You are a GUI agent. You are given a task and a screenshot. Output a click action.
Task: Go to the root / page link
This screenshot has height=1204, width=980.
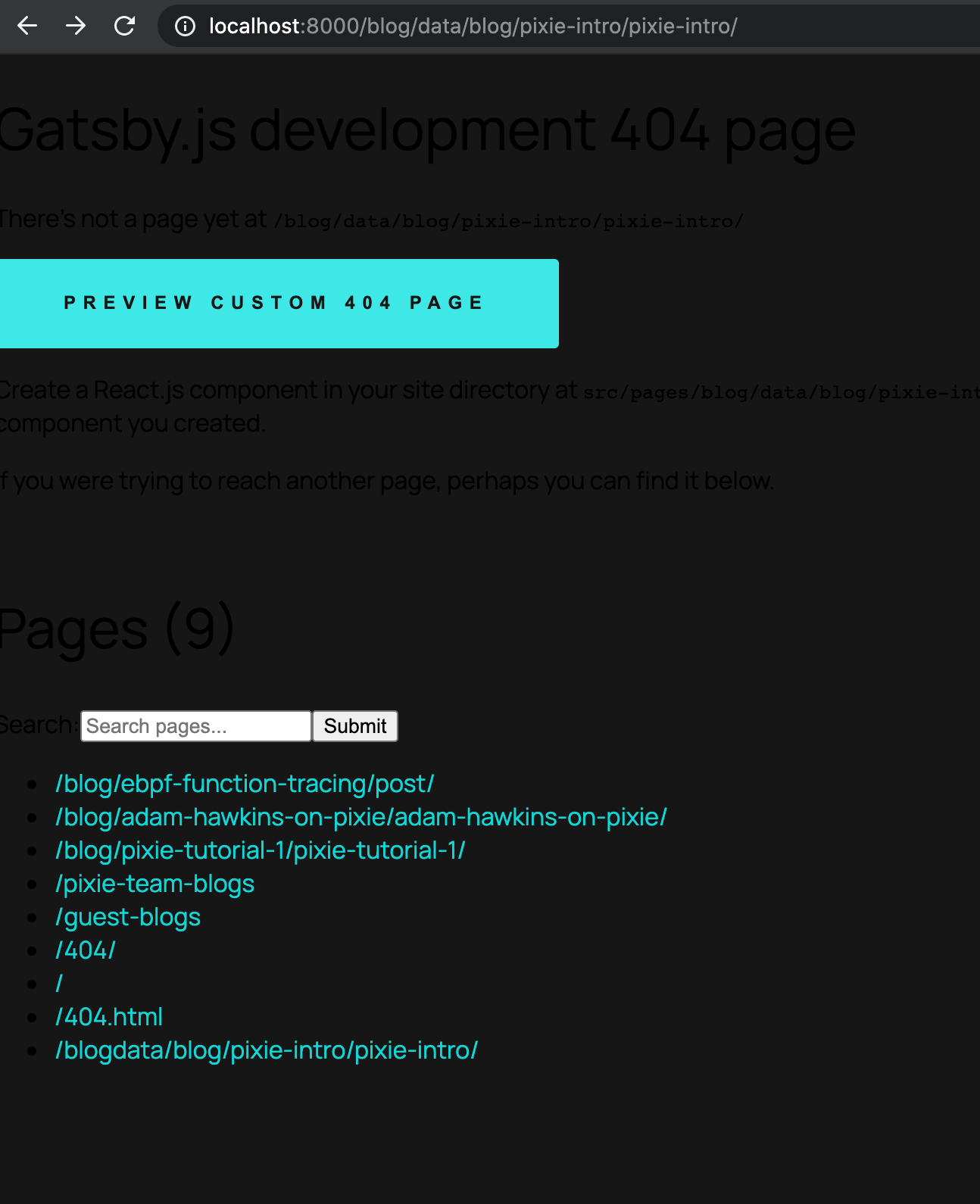click(59, 984)
